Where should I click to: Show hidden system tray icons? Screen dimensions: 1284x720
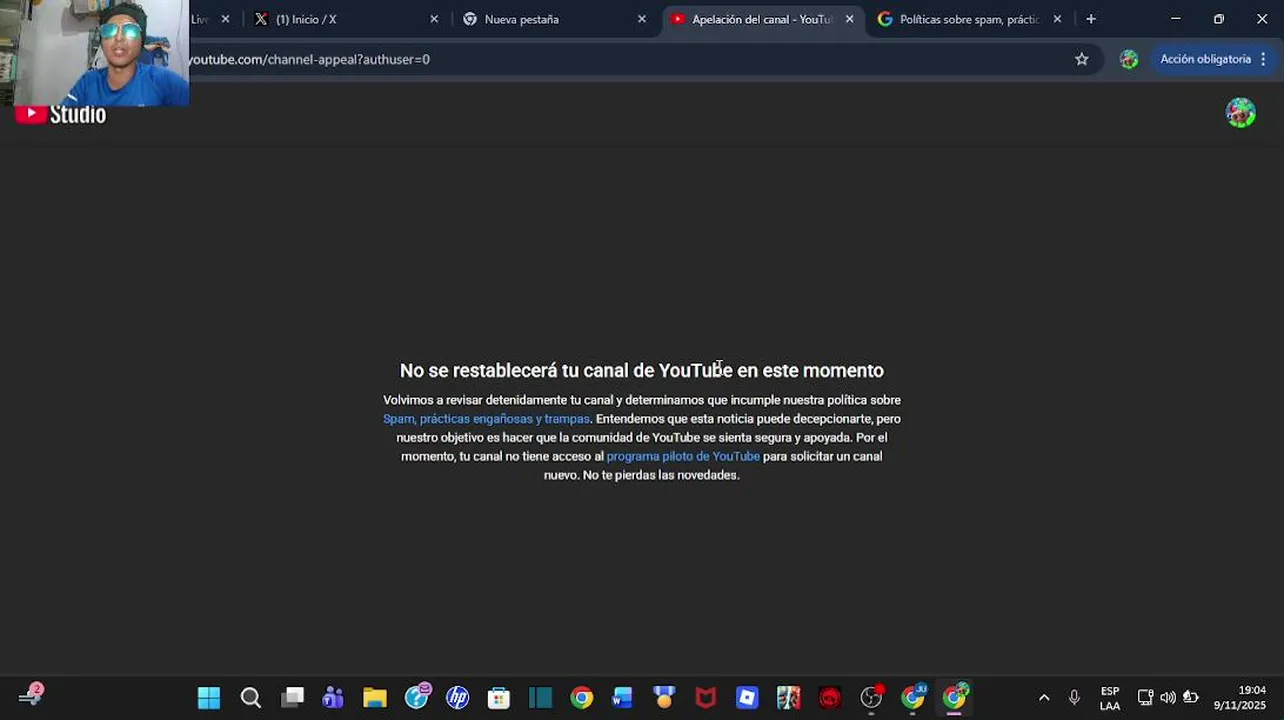[1044, 698]
